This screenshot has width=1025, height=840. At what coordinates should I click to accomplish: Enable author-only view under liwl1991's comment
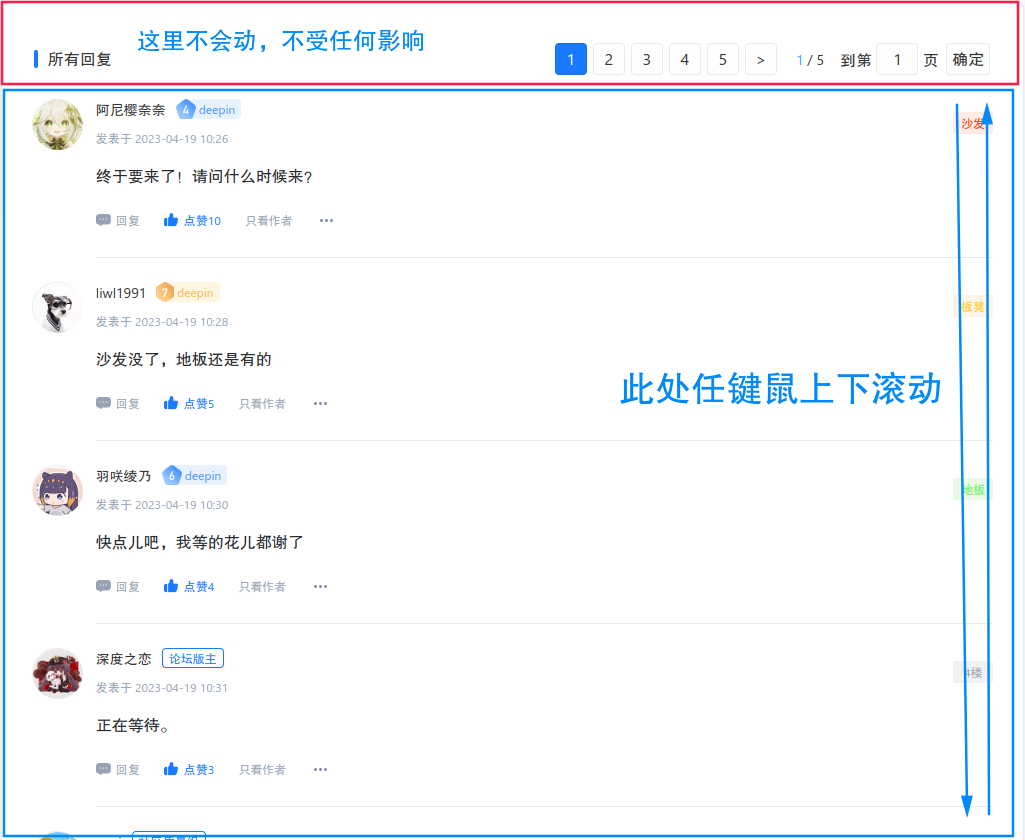[x=262, y=403]
